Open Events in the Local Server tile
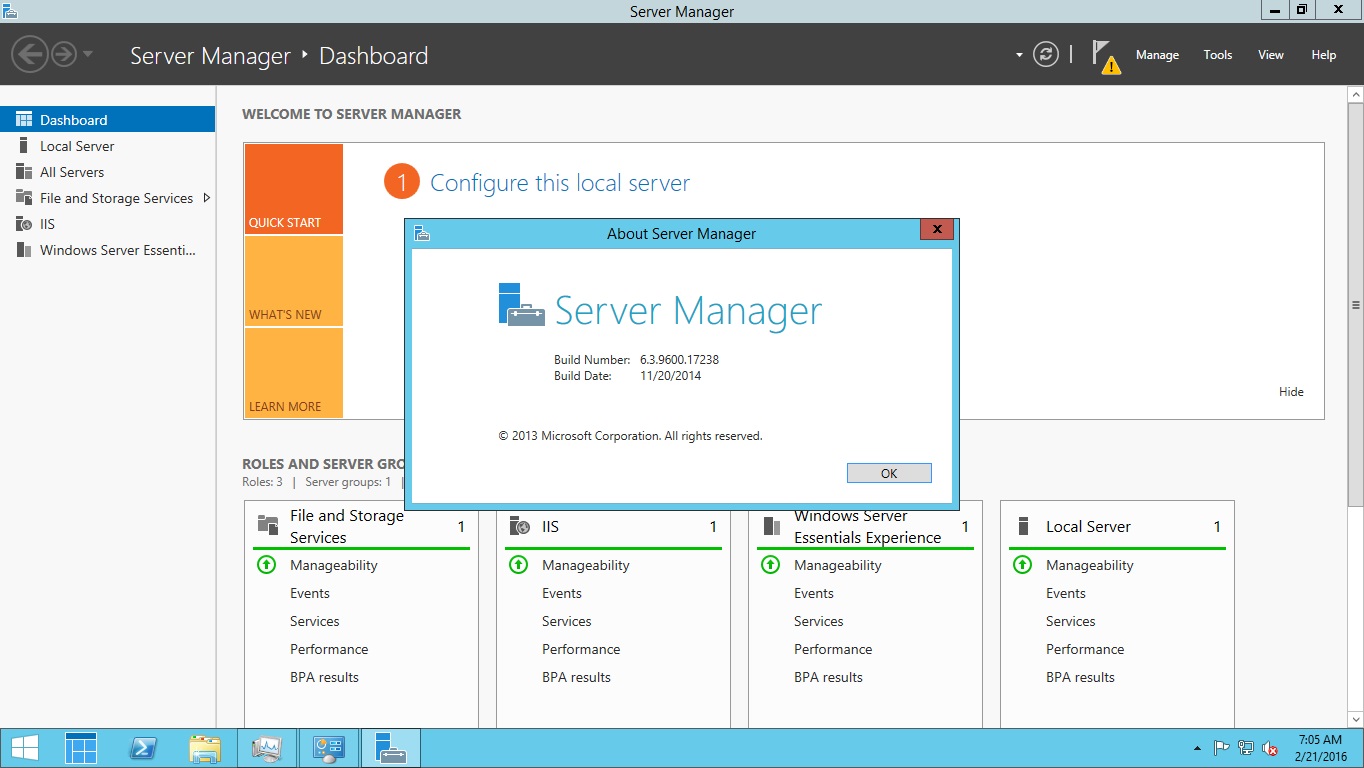 tap(1066, 593)
